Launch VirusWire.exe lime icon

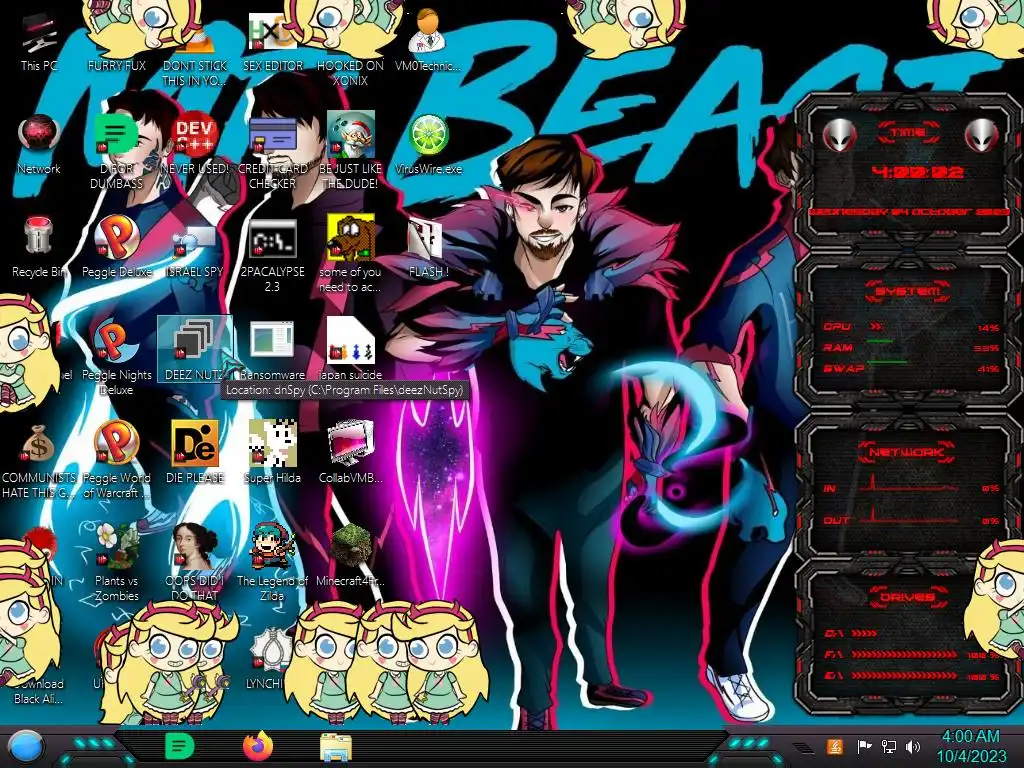coord(428,145)
